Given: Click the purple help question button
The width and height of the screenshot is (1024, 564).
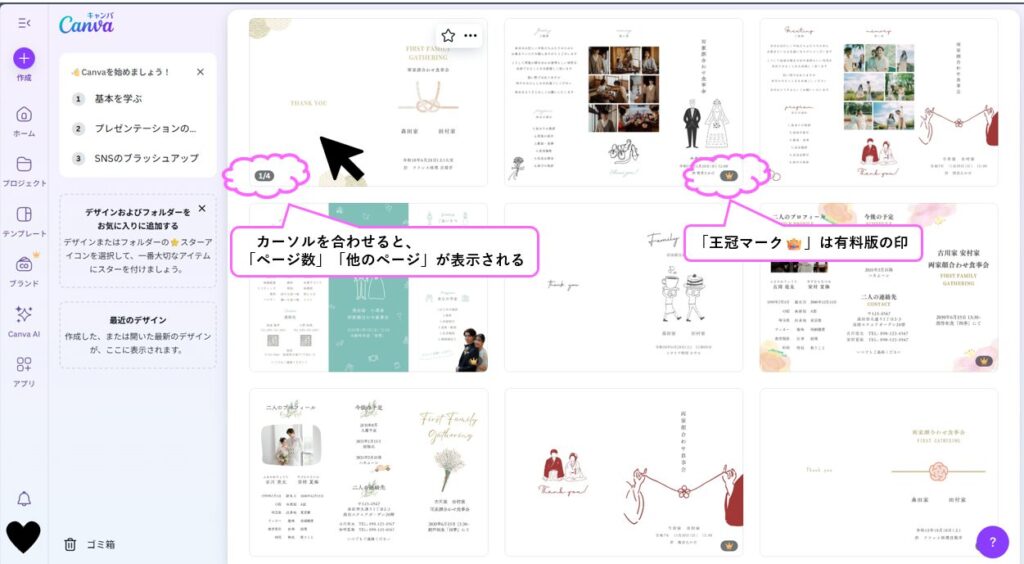Looking at the screenshot, I should click(x=991, y=541).
